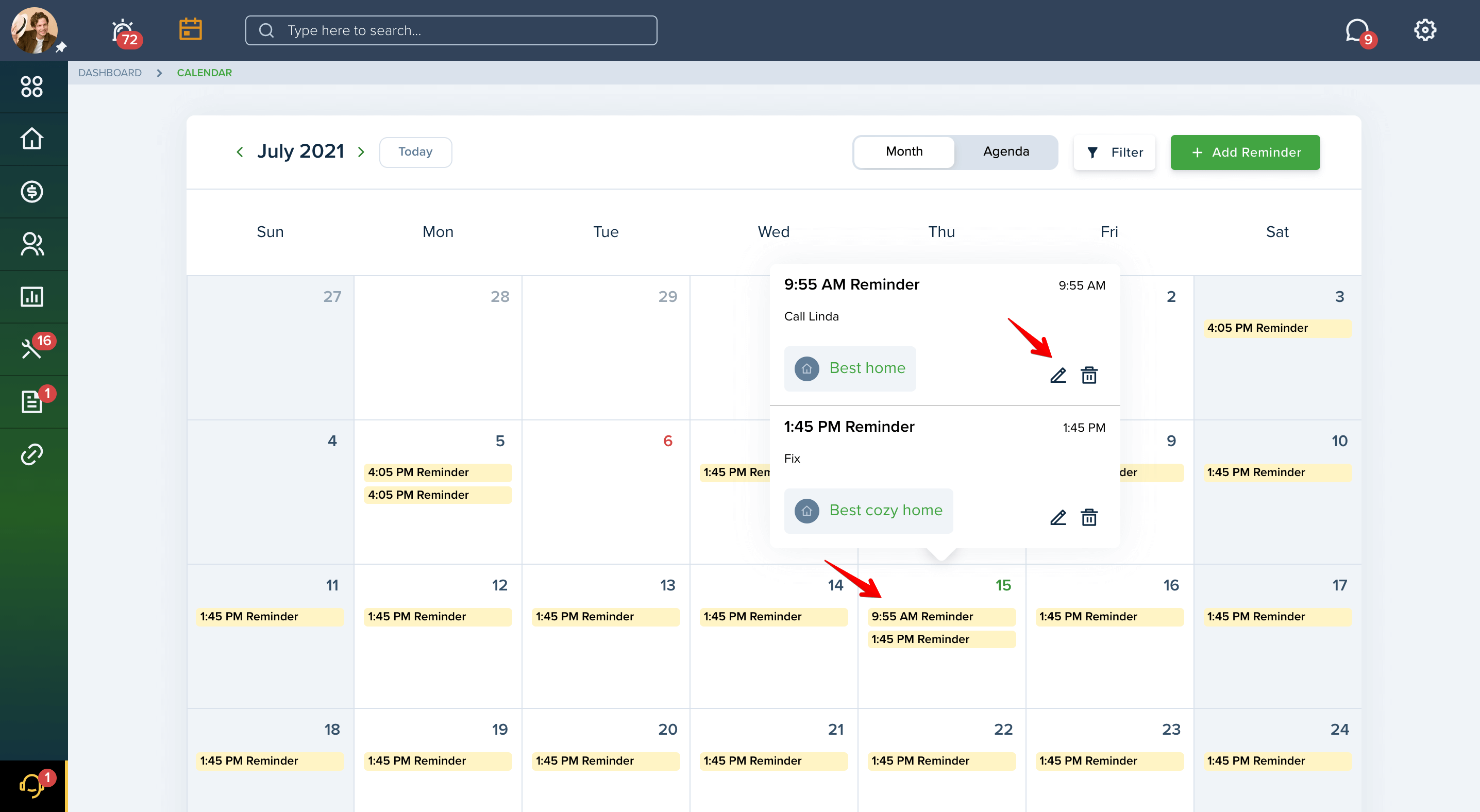Click the 1:45 PM Reminder on July 19
Image resolution: width=1480 pixels, height=812 pixels.
pyautogui.click(x=437, y=761)
